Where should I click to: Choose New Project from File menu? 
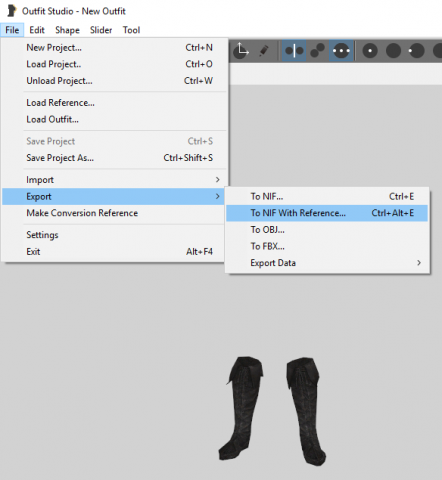(114, 48)
